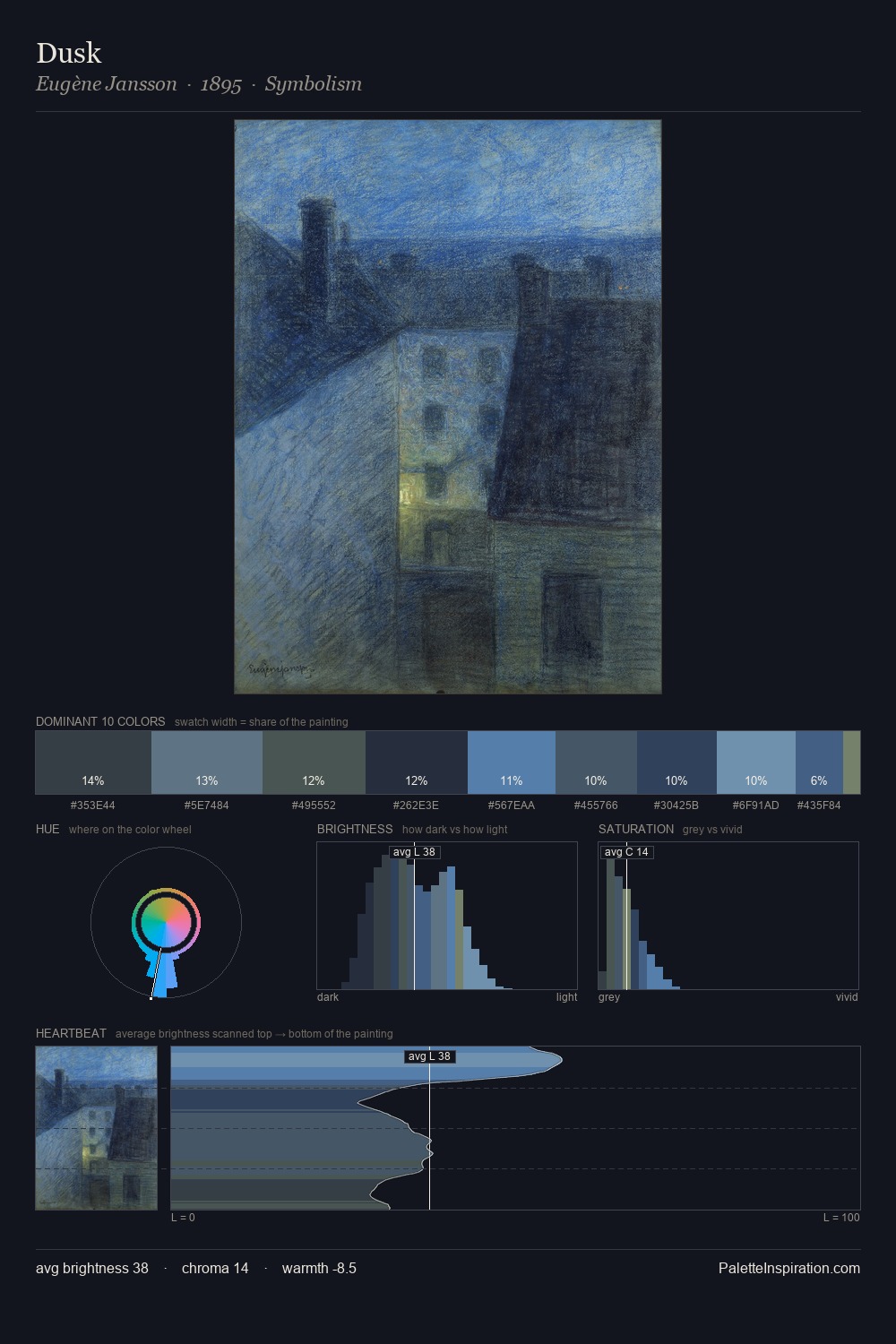
Task: Click the #455766 swatch
Action: click(596, 762)
